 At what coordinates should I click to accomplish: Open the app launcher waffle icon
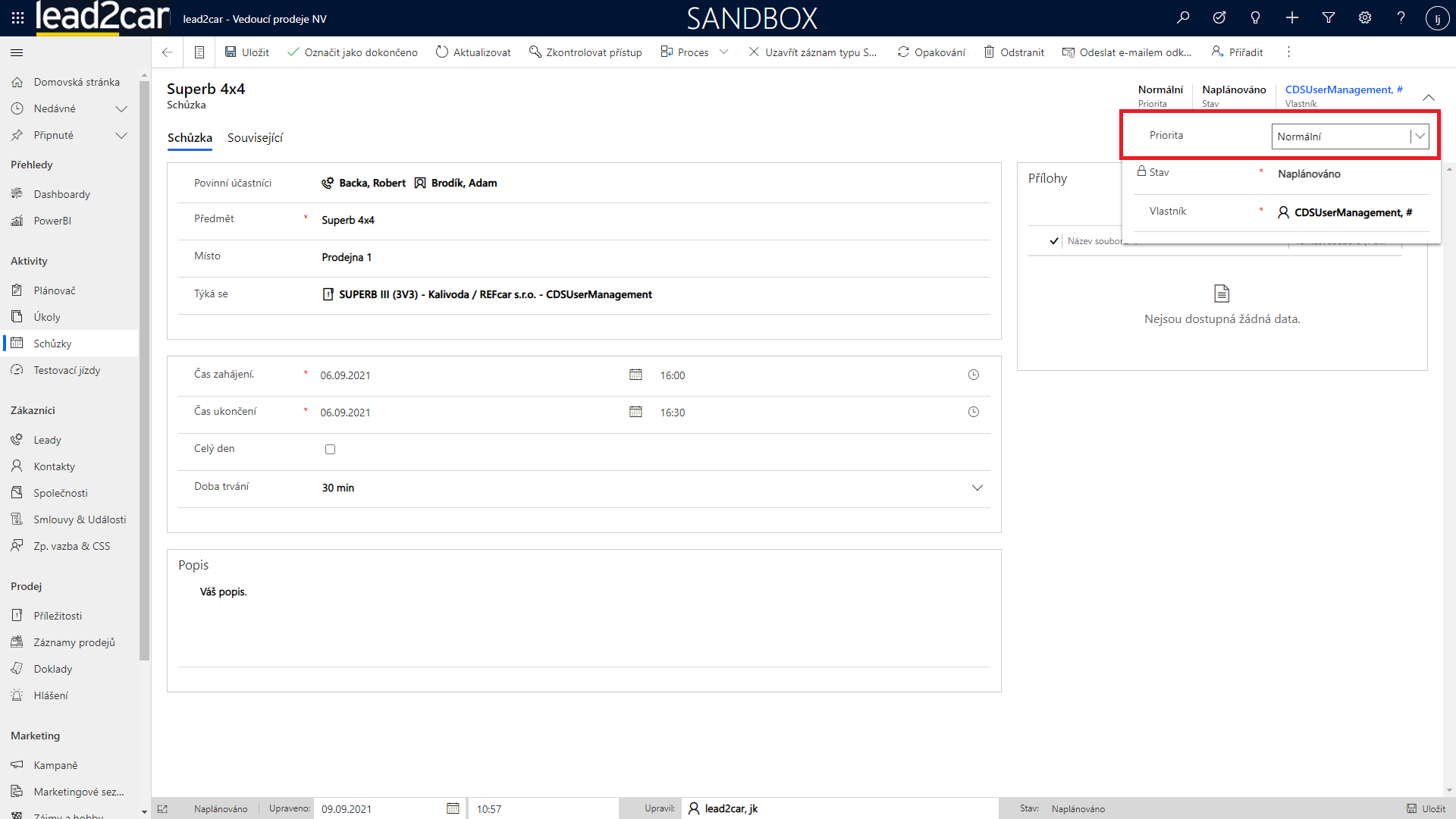pos(17,17)
